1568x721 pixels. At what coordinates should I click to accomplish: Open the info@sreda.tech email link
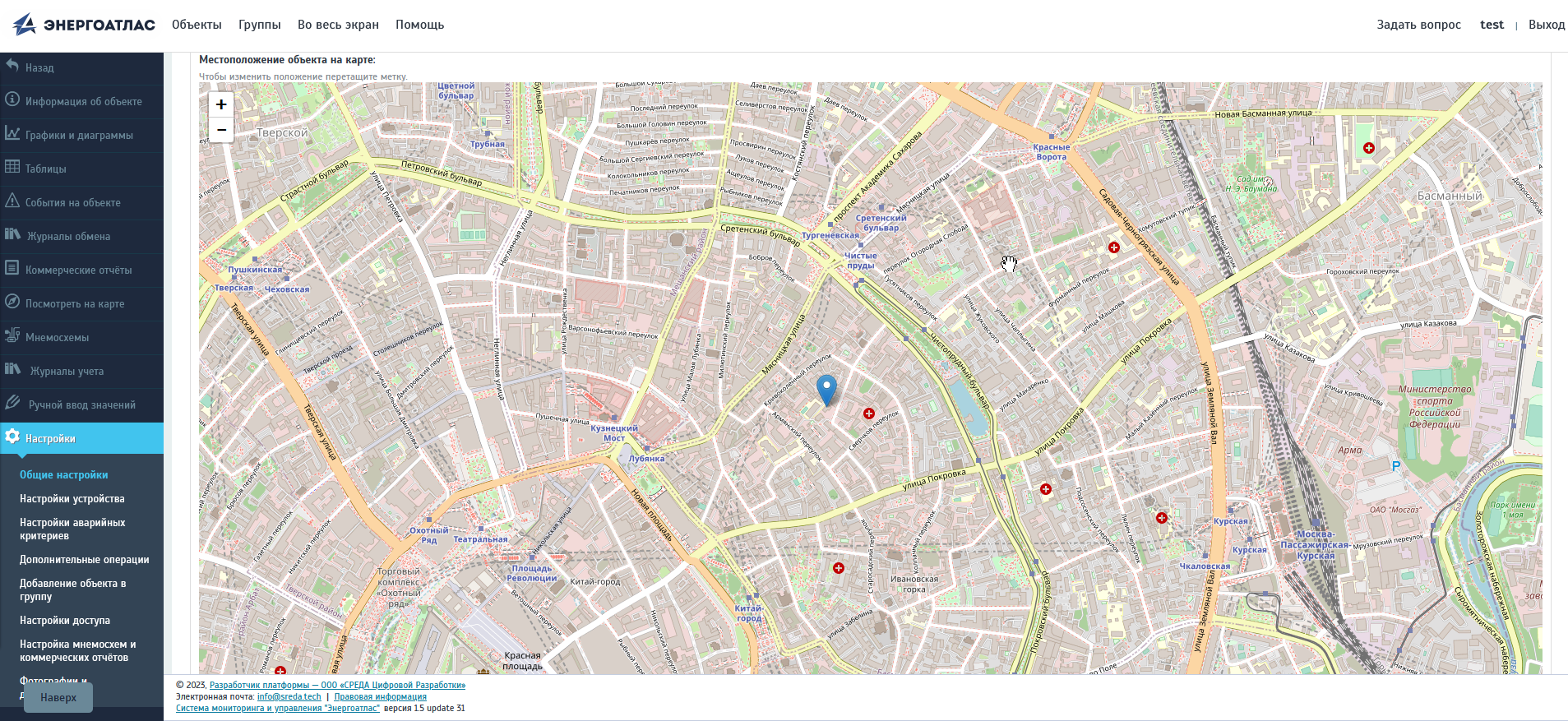click(289, 696)
